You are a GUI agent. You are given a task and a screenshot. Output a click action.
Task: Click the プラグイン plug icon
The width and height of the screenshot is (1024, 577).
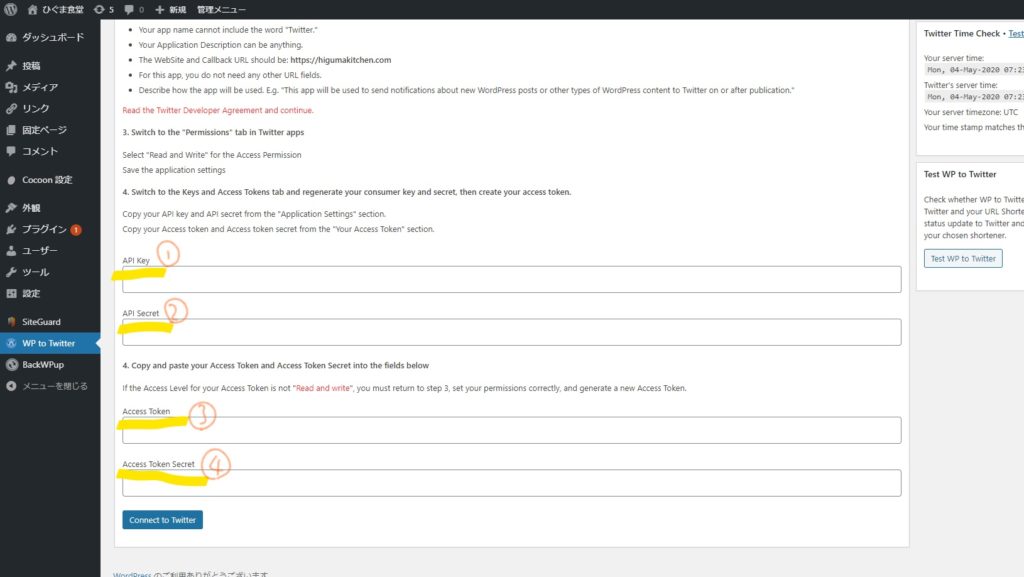point(11,229)
